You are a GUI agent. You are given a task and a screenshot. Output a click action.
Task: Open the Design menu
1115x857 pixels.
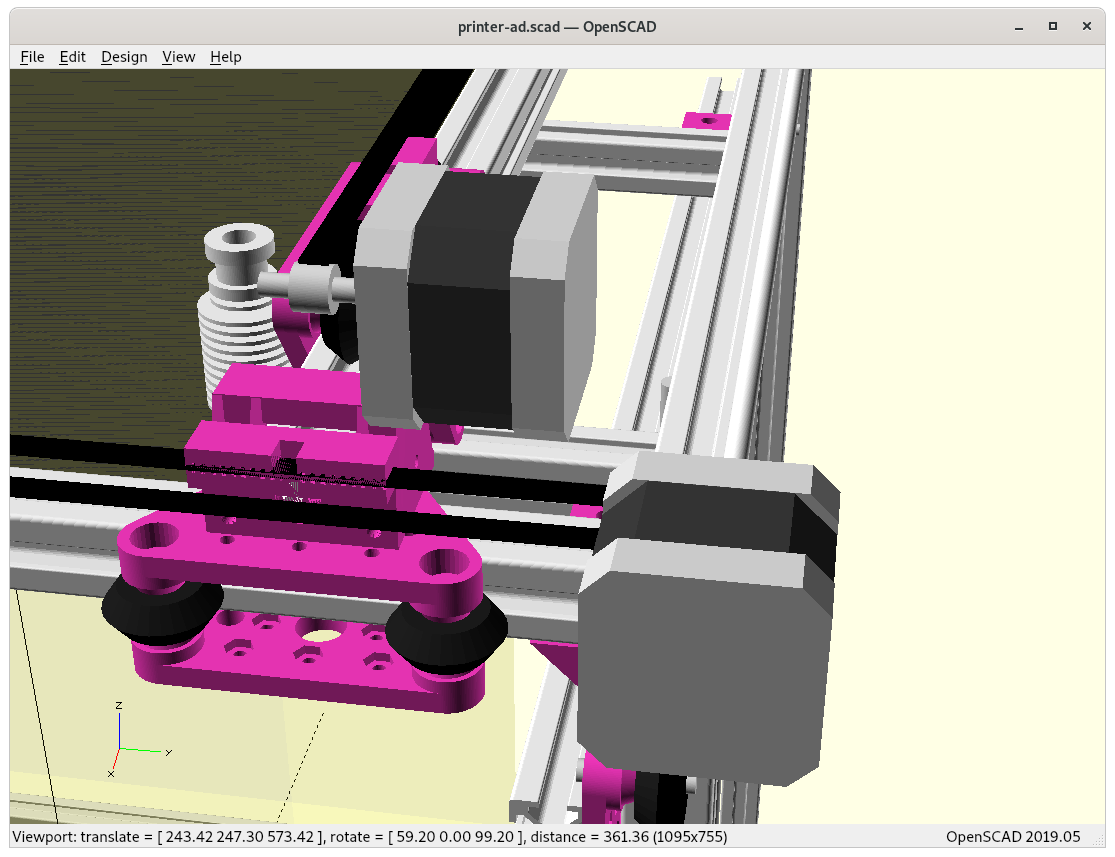pos(124,57)
